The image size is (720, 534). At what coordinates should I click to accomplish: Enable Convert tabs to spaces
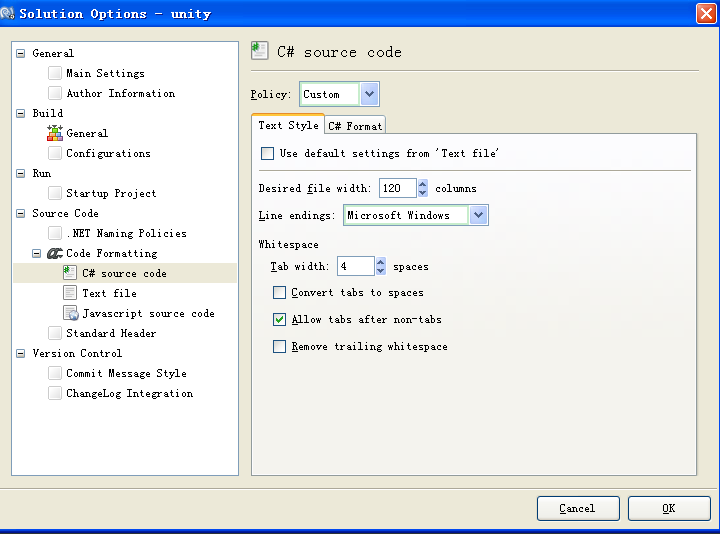[x=279, y=292]
